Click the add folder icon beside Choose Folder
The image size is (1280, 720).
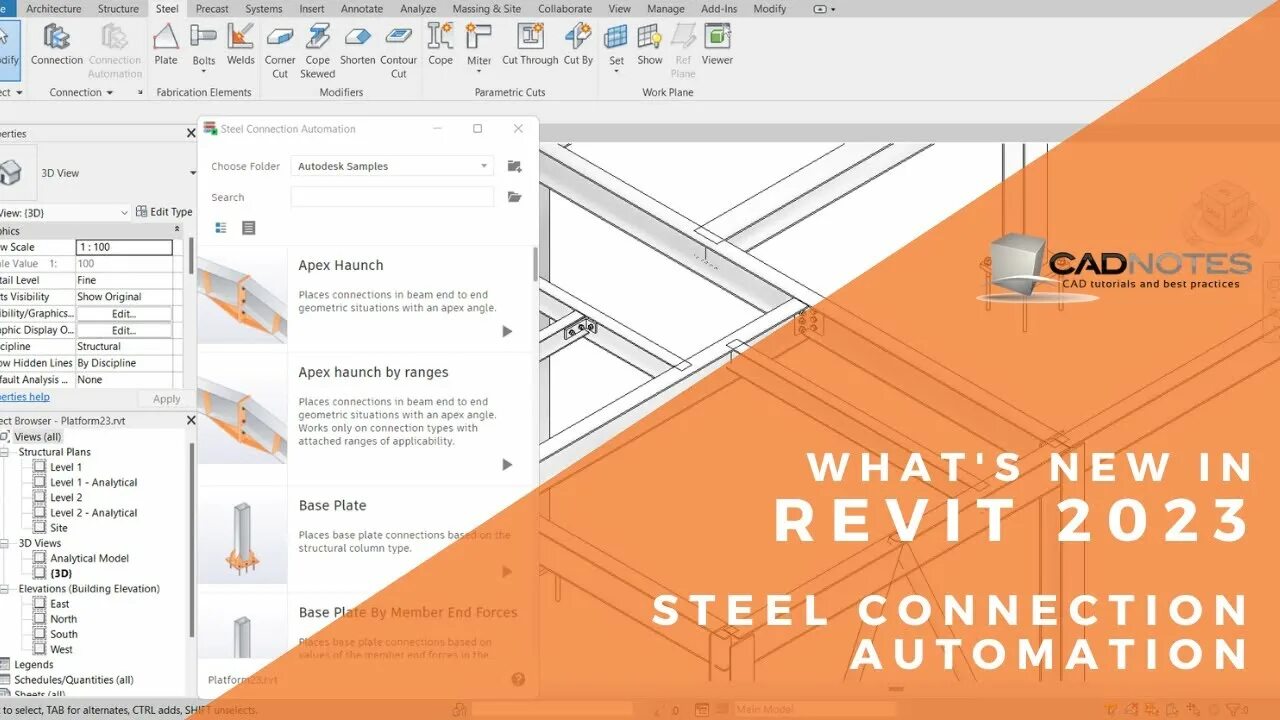515,166
